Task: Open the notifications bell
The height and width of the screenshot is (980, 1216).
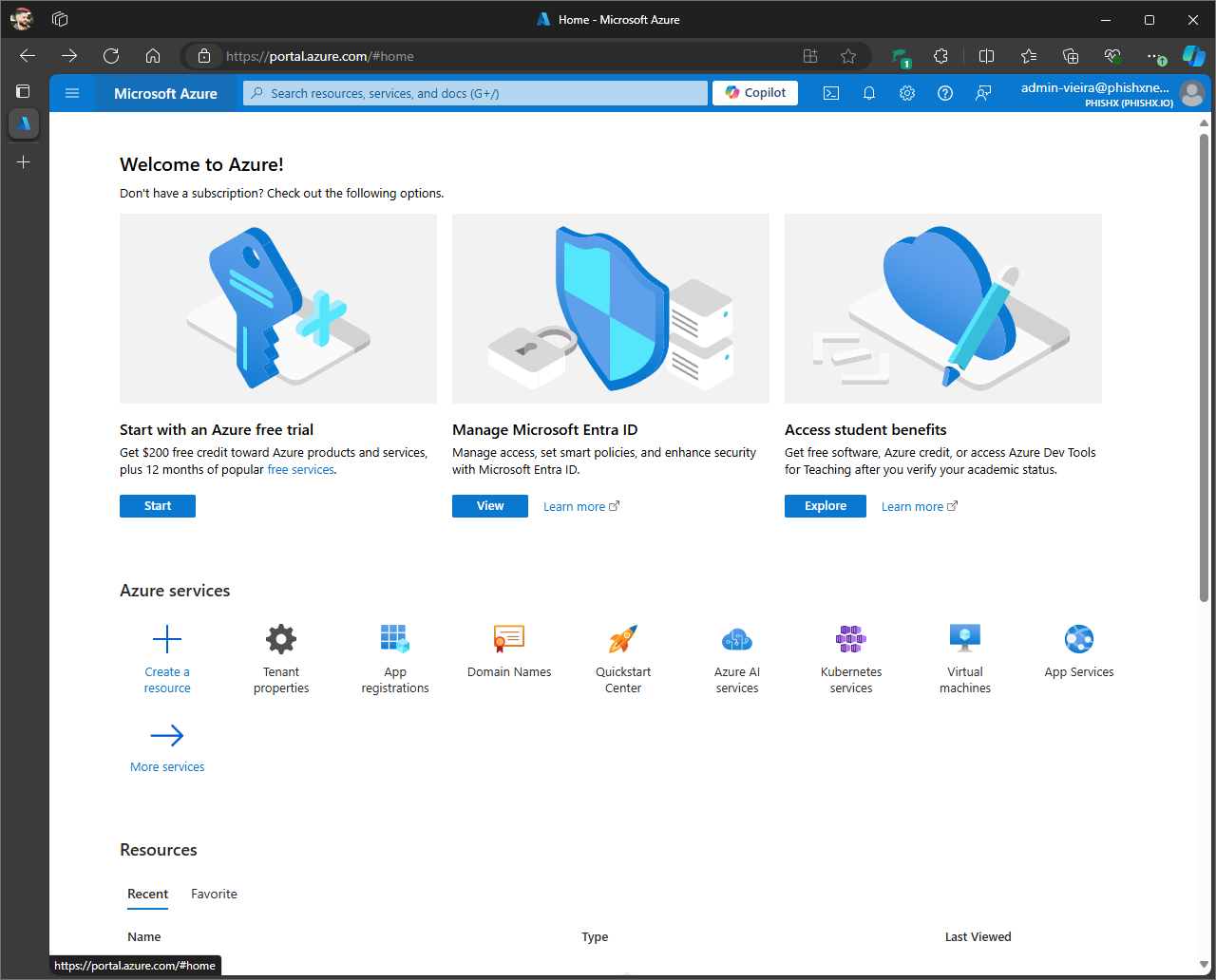Action: (x=869, y=93)
